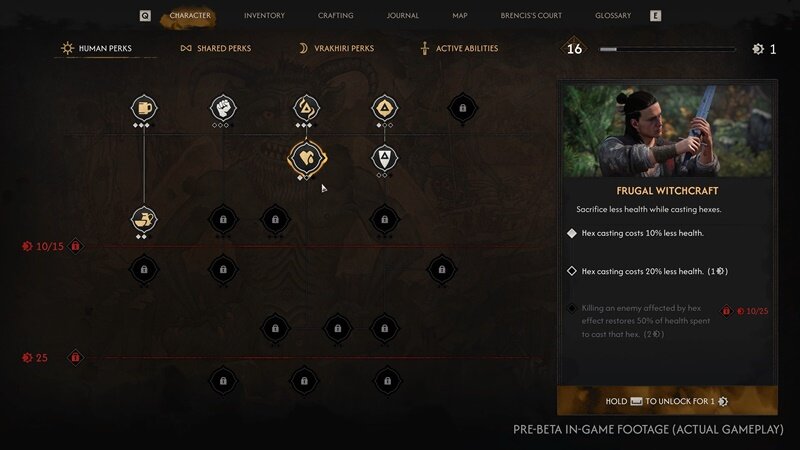Select the flame perk at top
Screen dimensions: 800x450
(x=306, y=108)
